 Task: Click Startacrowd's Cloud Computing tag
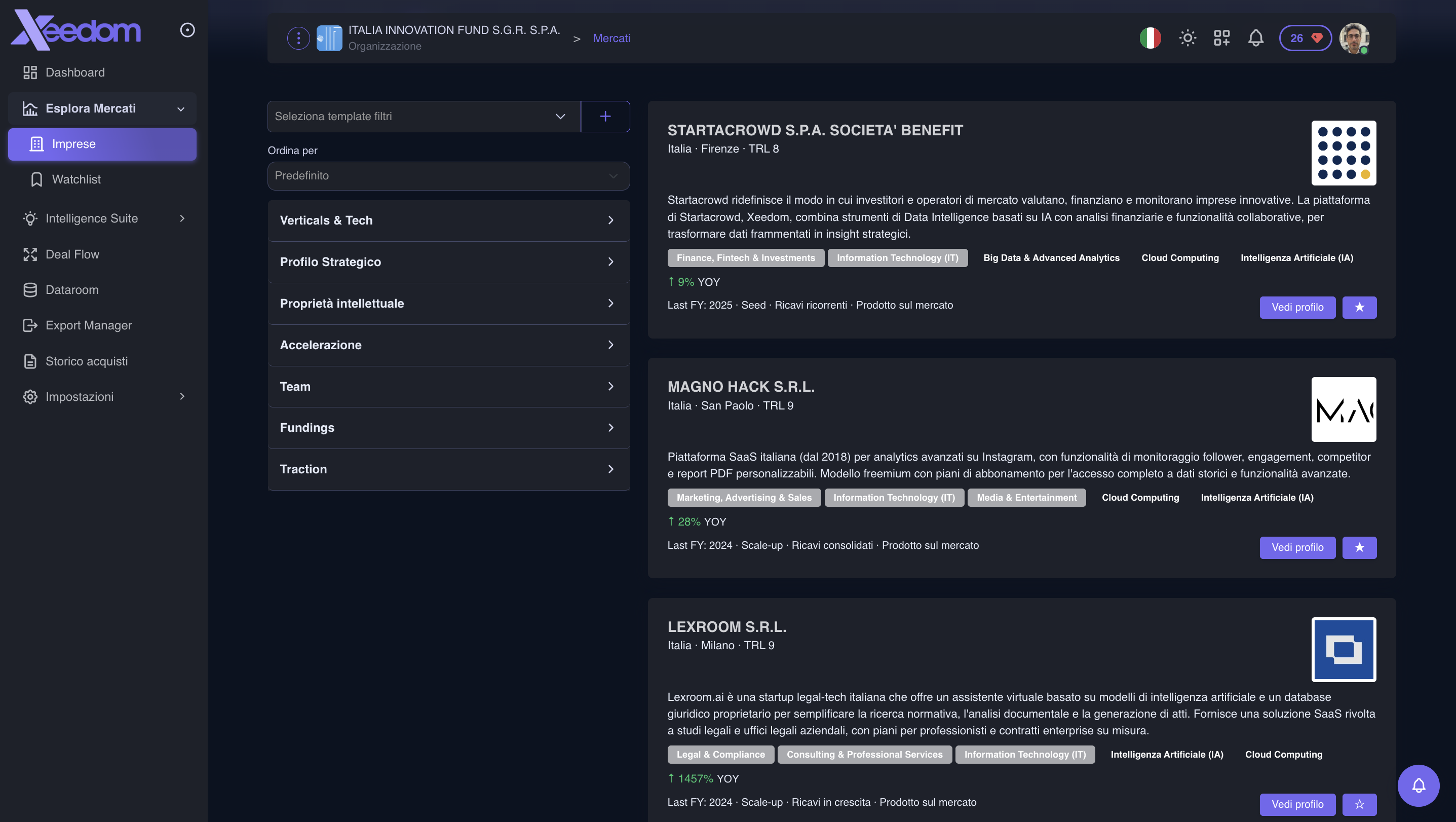[1180, 258]
